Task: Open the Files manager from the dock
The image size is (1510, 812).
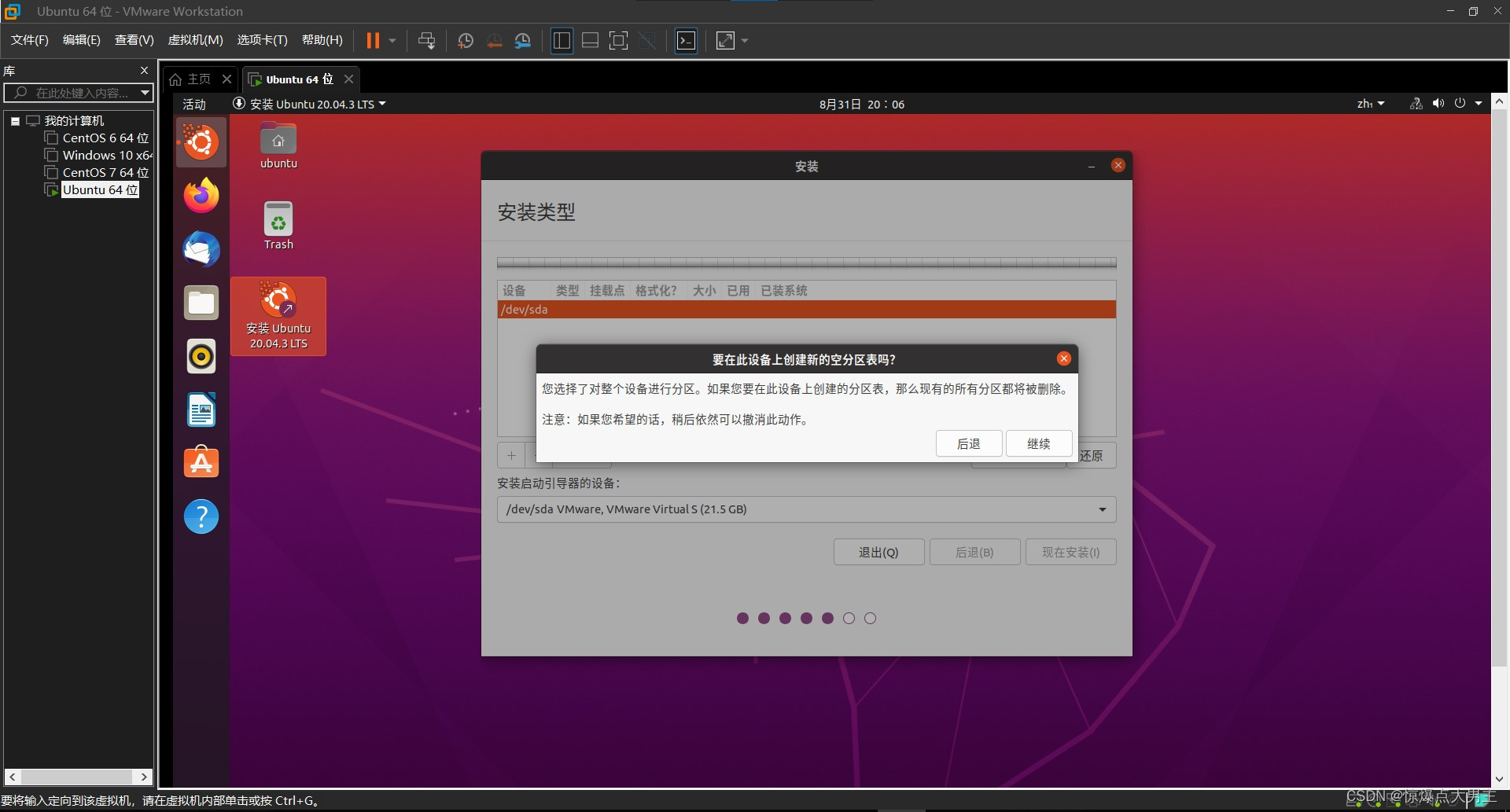Action: [201, 303]
